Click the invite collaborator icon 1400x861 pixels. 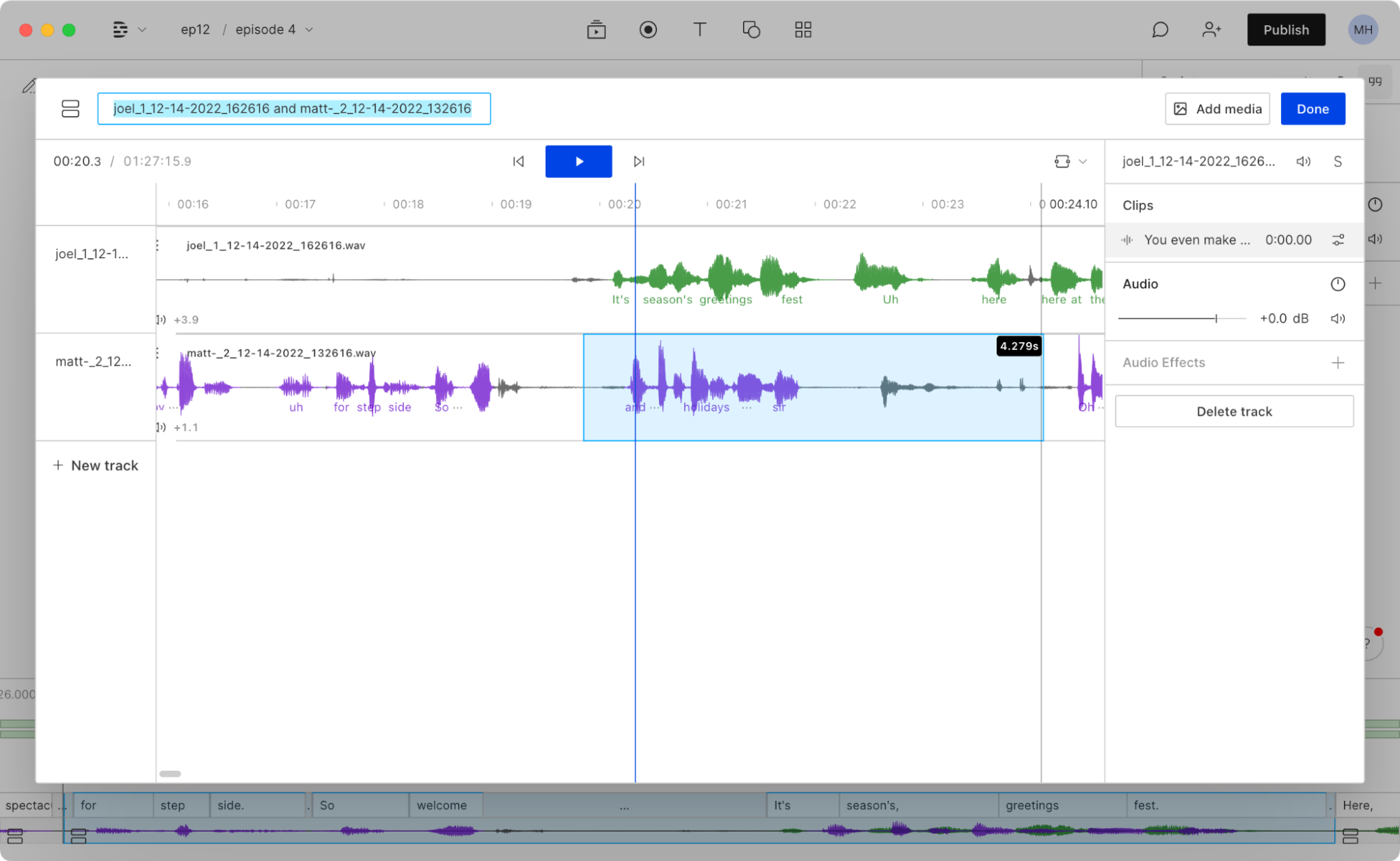pos(1211,29)
